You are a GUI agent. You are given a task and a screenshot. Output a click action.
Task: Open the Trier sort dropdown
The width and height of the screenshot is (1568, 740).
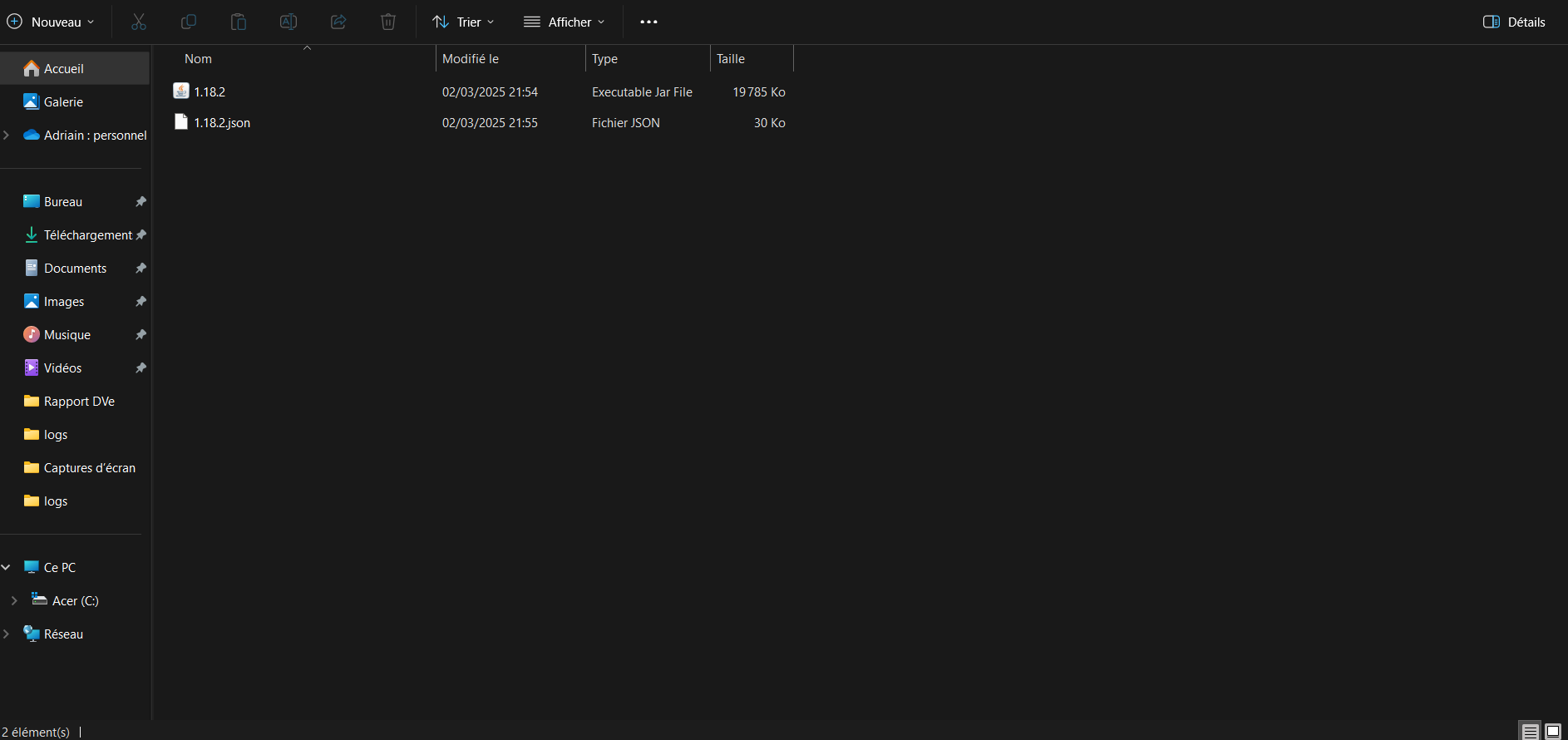pos(464,22)
